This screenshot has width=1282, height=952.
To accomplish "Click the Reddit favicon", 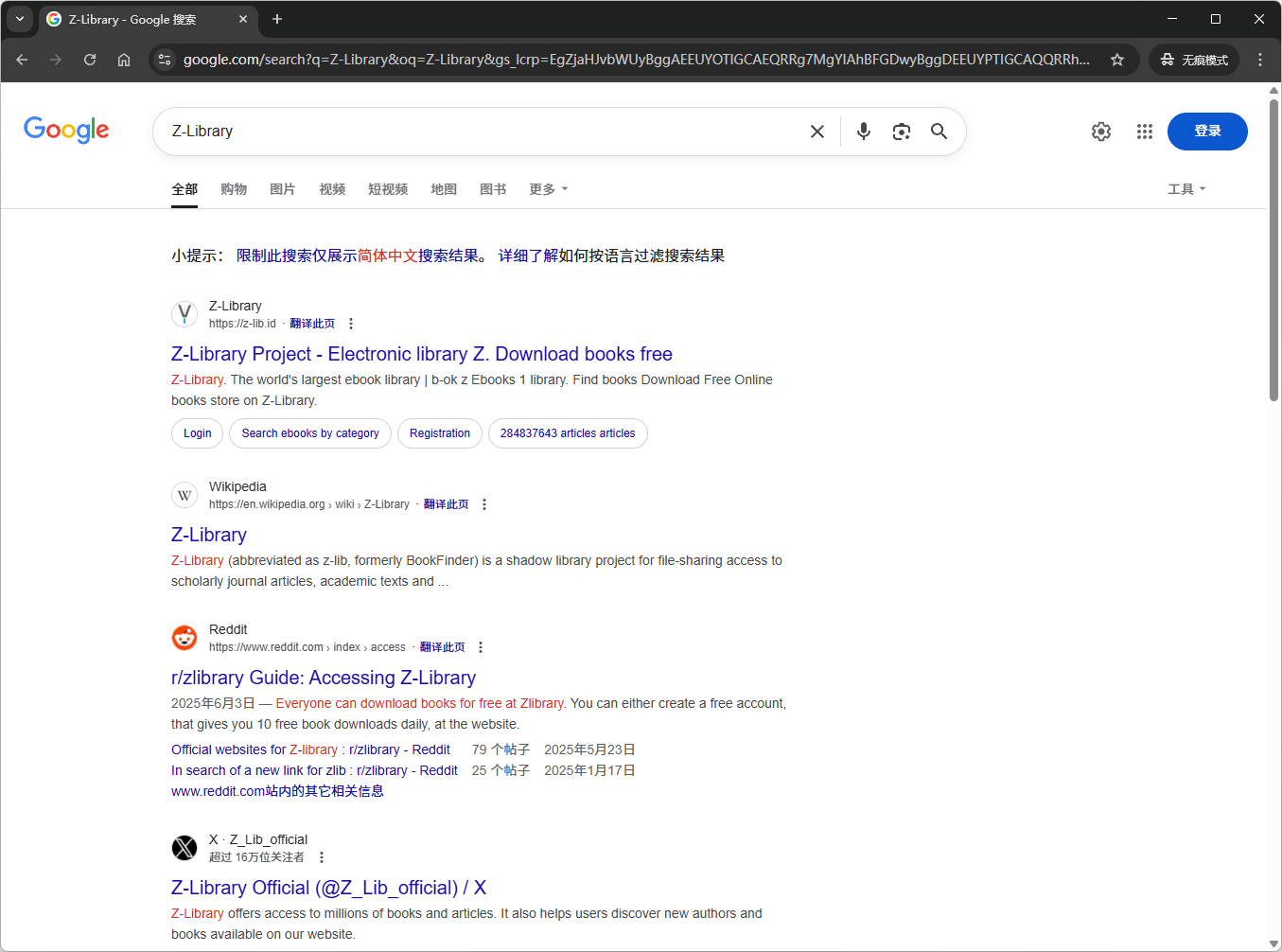I will [x=184, y=638].
